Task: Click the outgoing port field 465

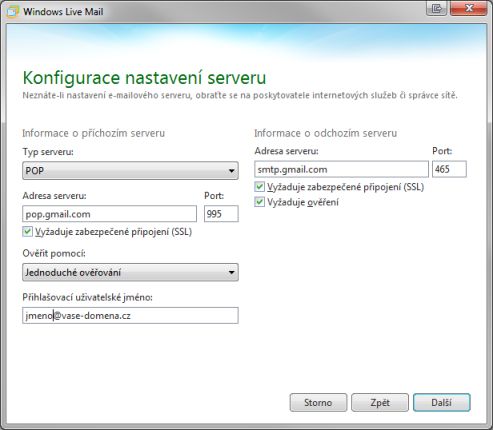Action: 449,169
